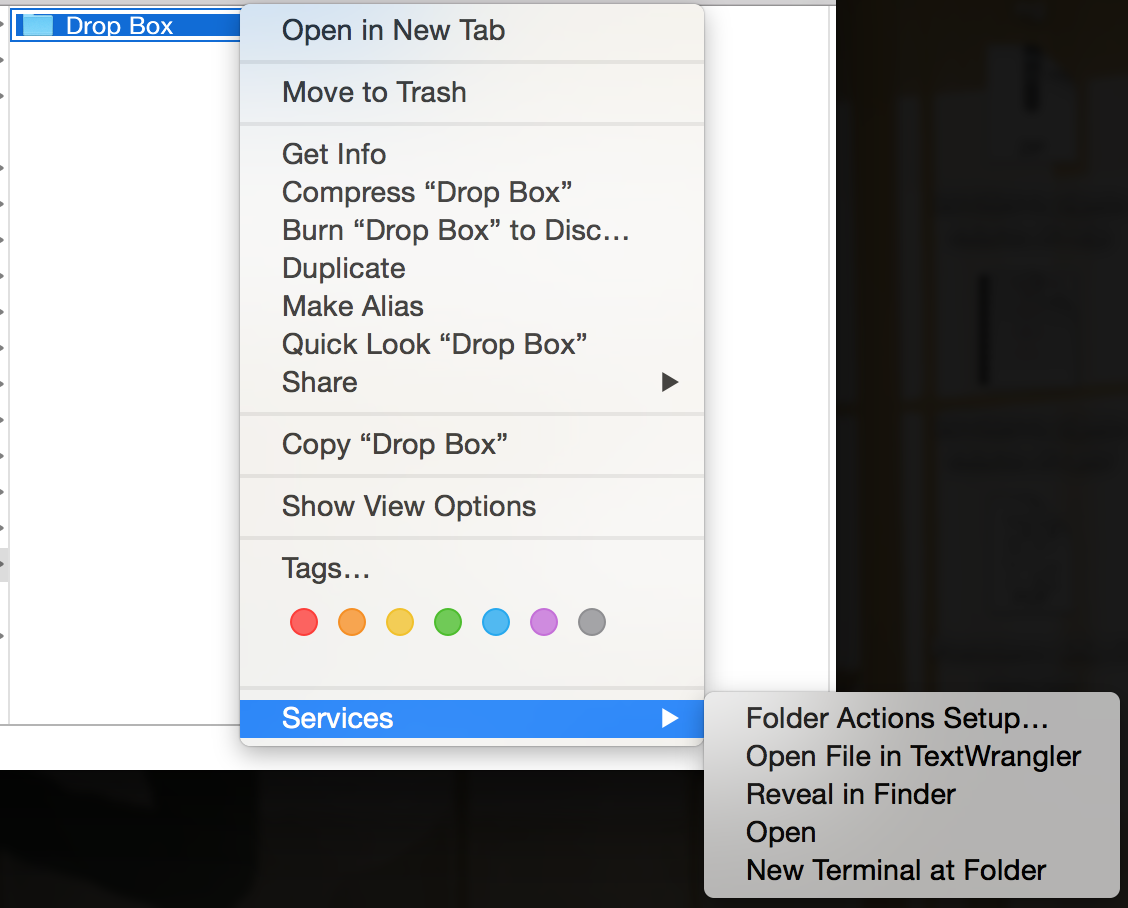Open Get Info for Drop Box
1128x908 pixels.
click(x=334, y=155)
